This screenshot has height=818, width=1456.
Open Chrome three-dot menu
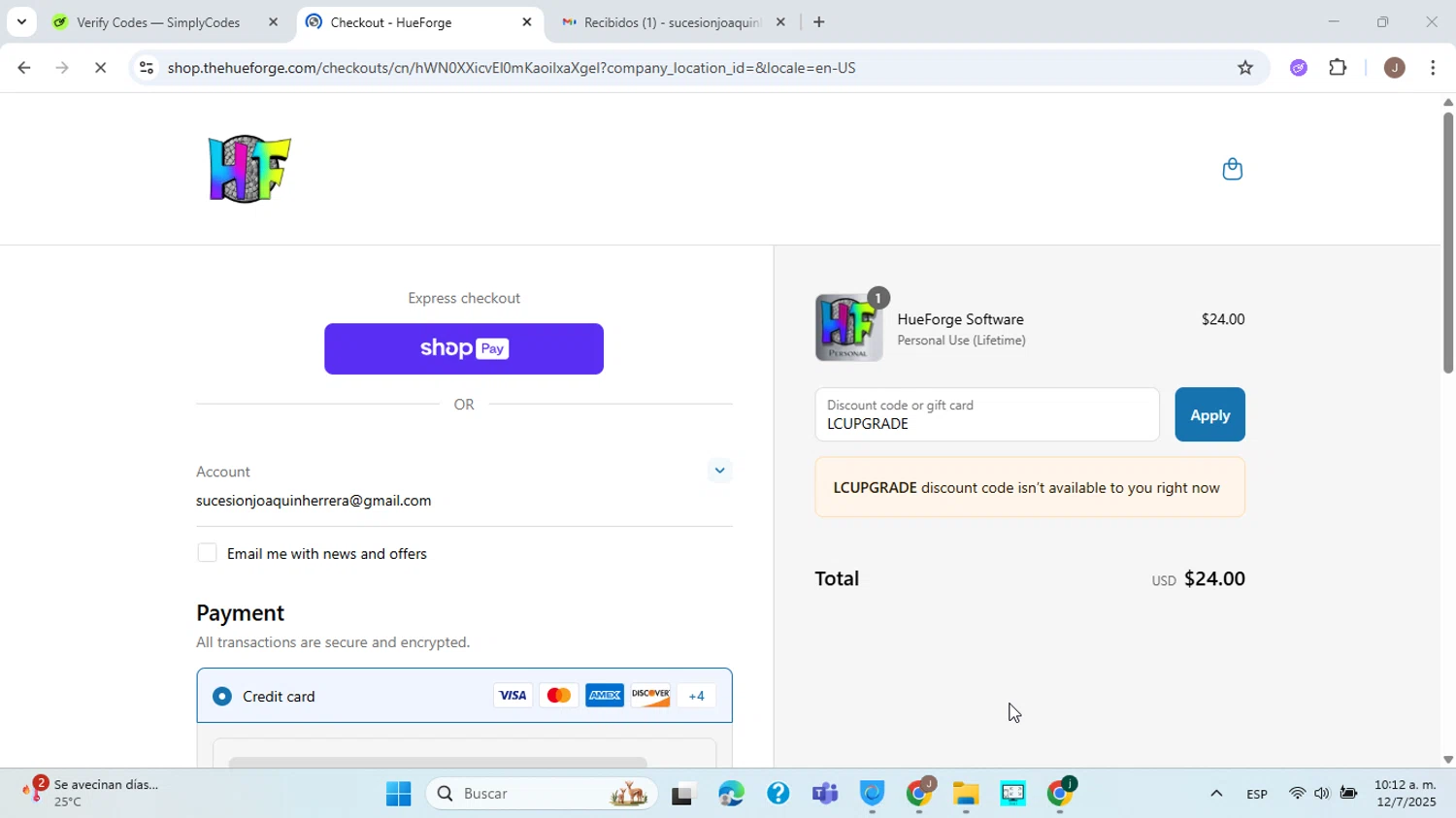[x=1433, y=67]
